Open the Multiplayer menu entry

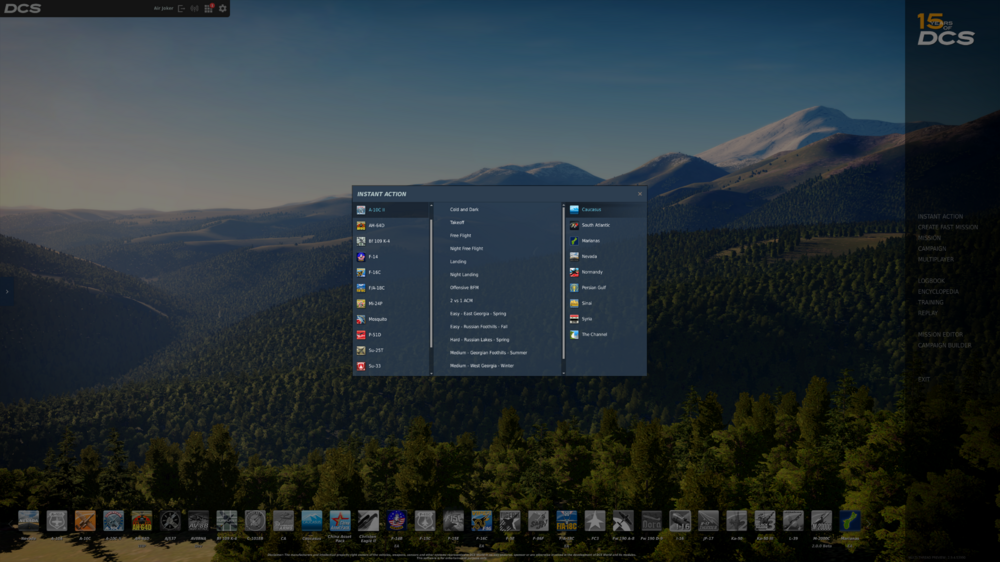point(936,260)
